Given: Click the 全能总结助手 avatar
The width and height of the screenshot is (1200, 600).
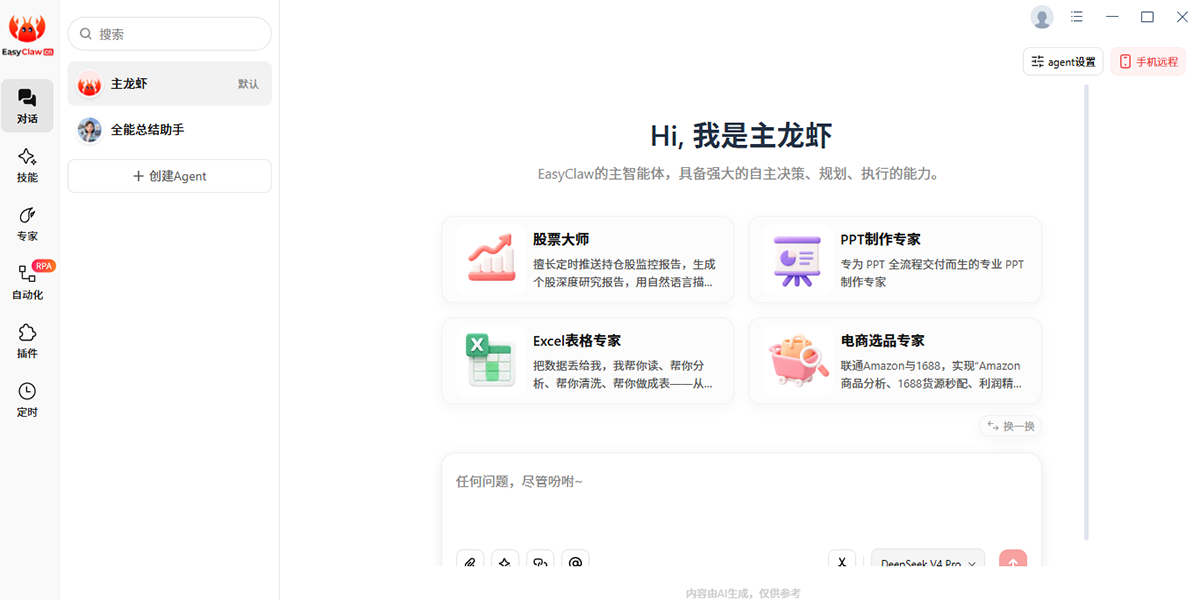Looking at the screenshot, I should tap(89, 130).
